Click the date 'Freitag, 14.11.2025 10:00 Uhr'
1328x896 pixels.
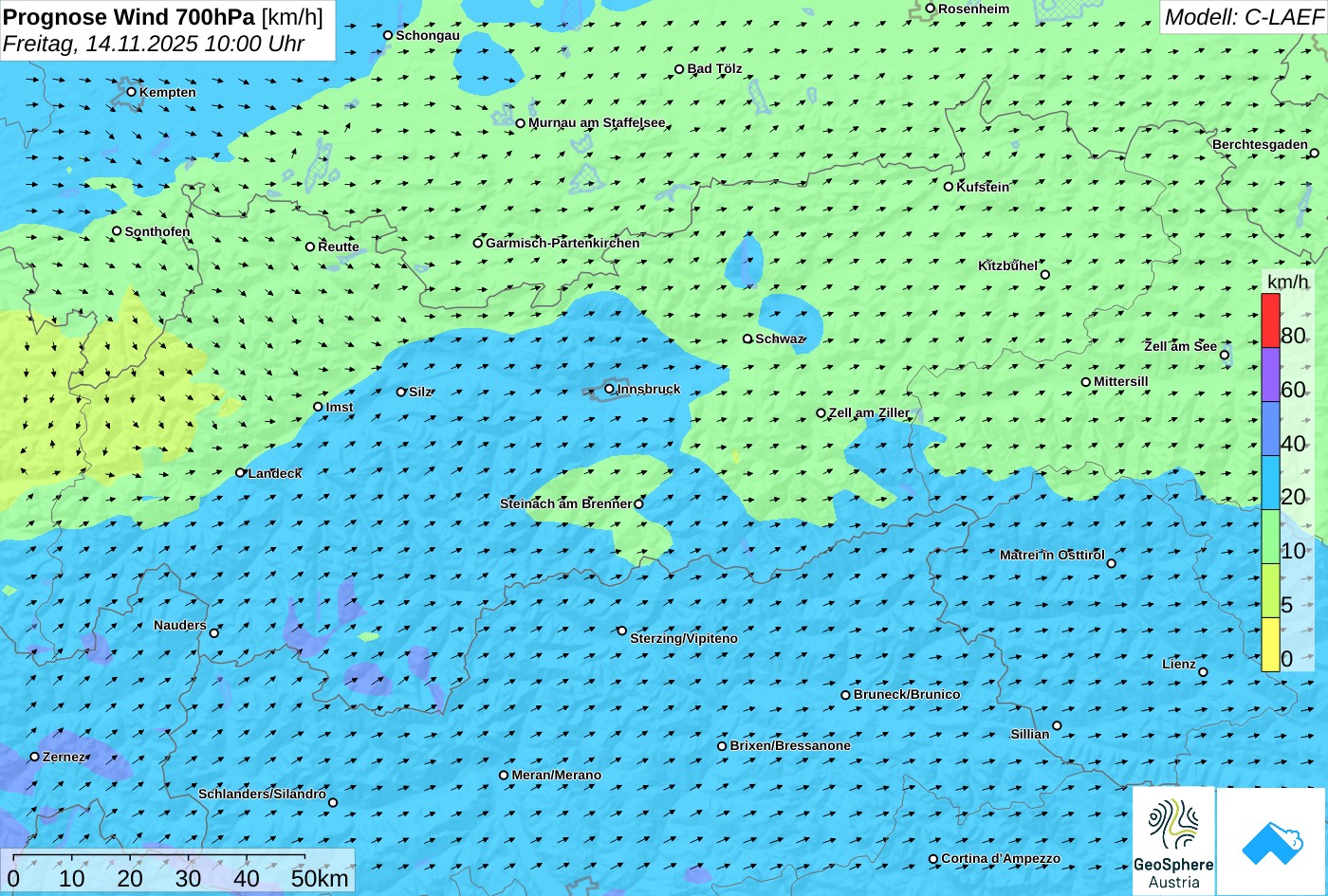[154, 44]
